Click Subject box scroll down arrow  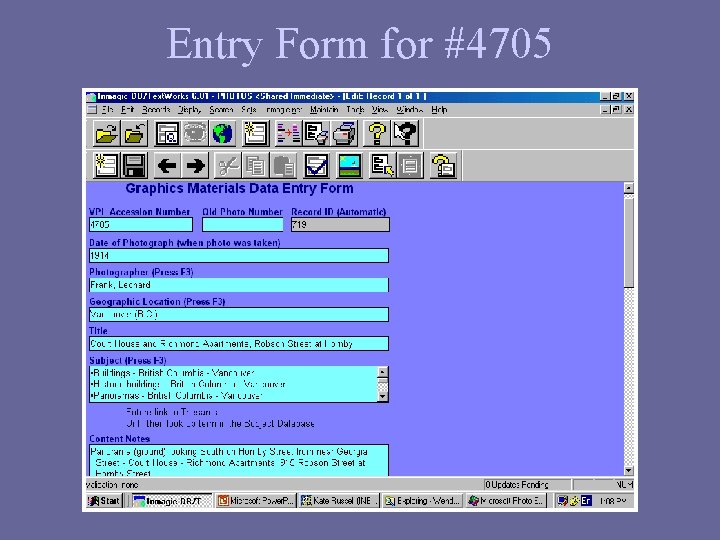coord(382,396)
